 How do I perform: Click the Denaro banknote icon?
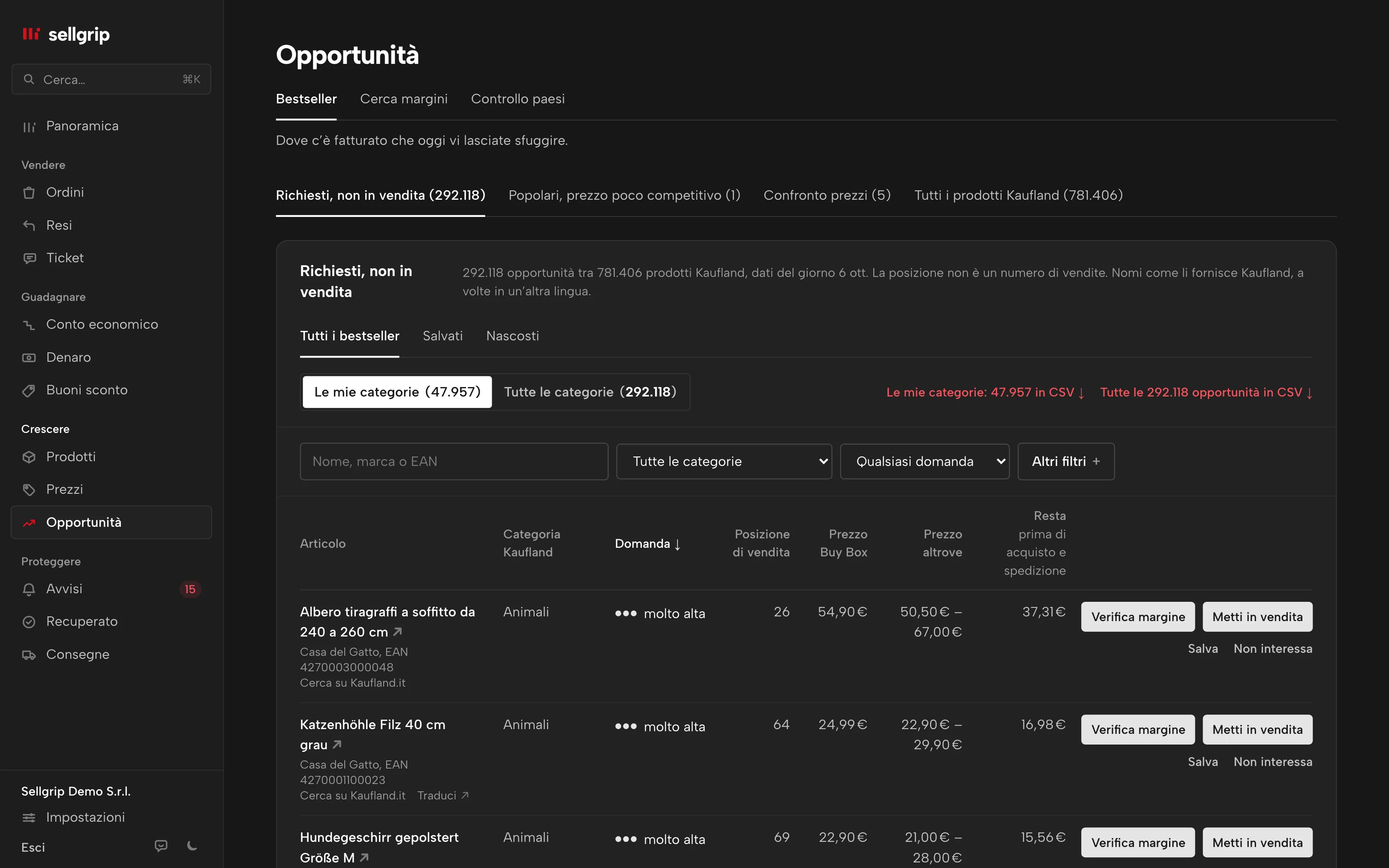coord(29,357)
